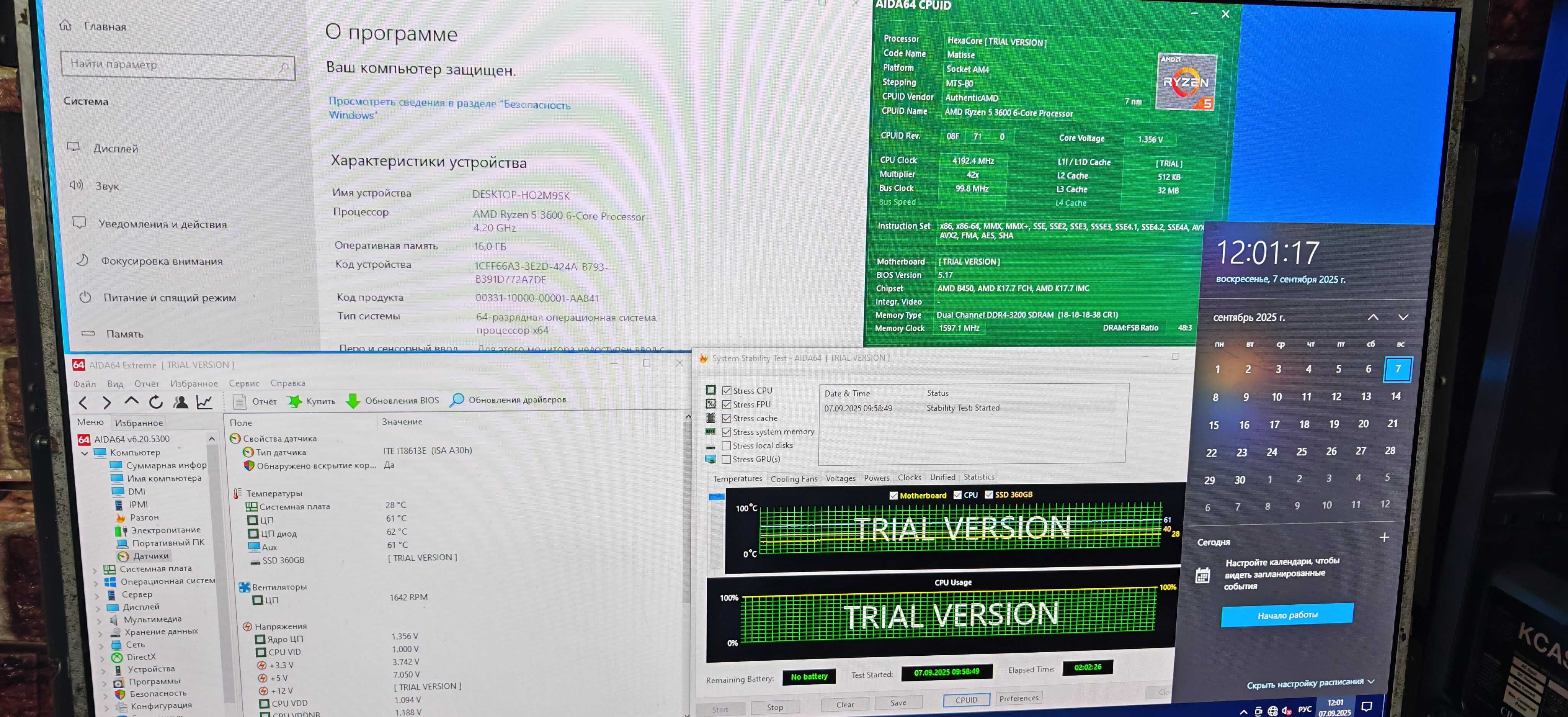Select Разгон item in AIDA64 tree

click(137, 517)
